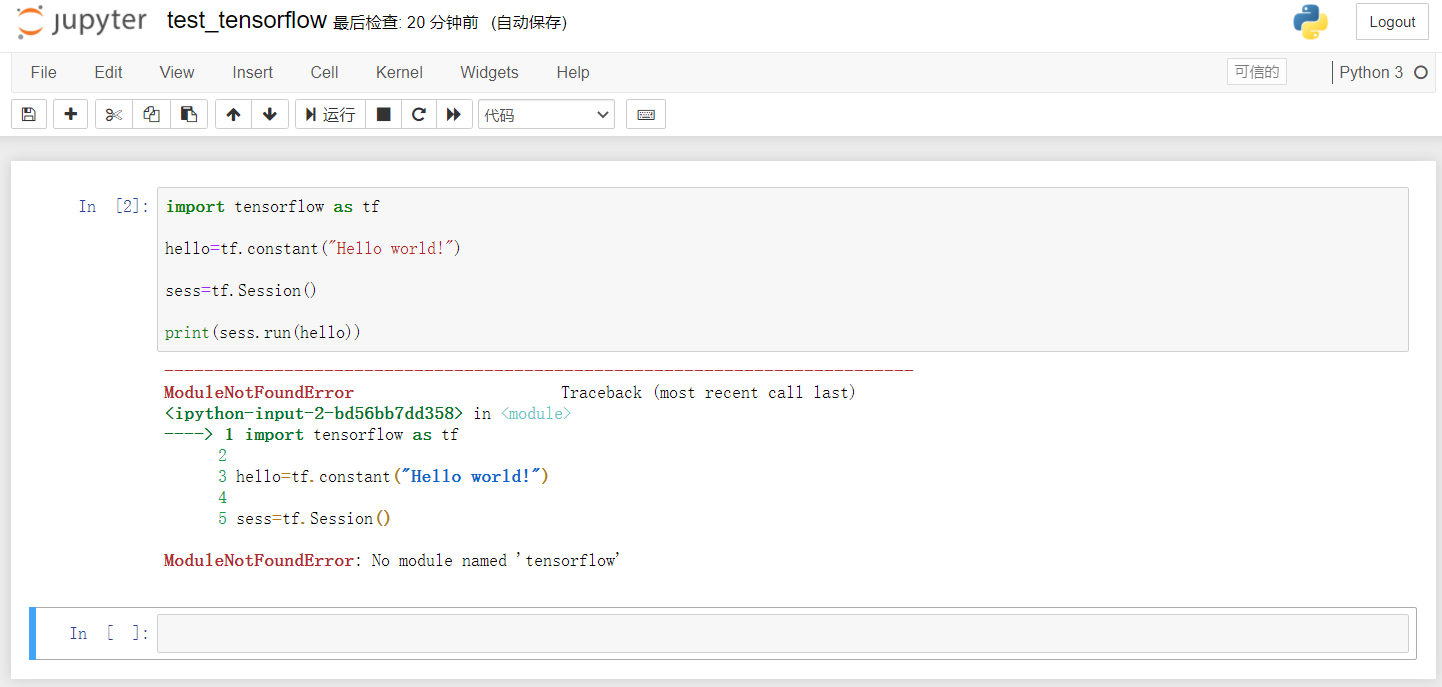Screen dimensions: 1442x687
Task: Click the last checked 最后检查 20 分钟前 text
Action: (406, 23)
